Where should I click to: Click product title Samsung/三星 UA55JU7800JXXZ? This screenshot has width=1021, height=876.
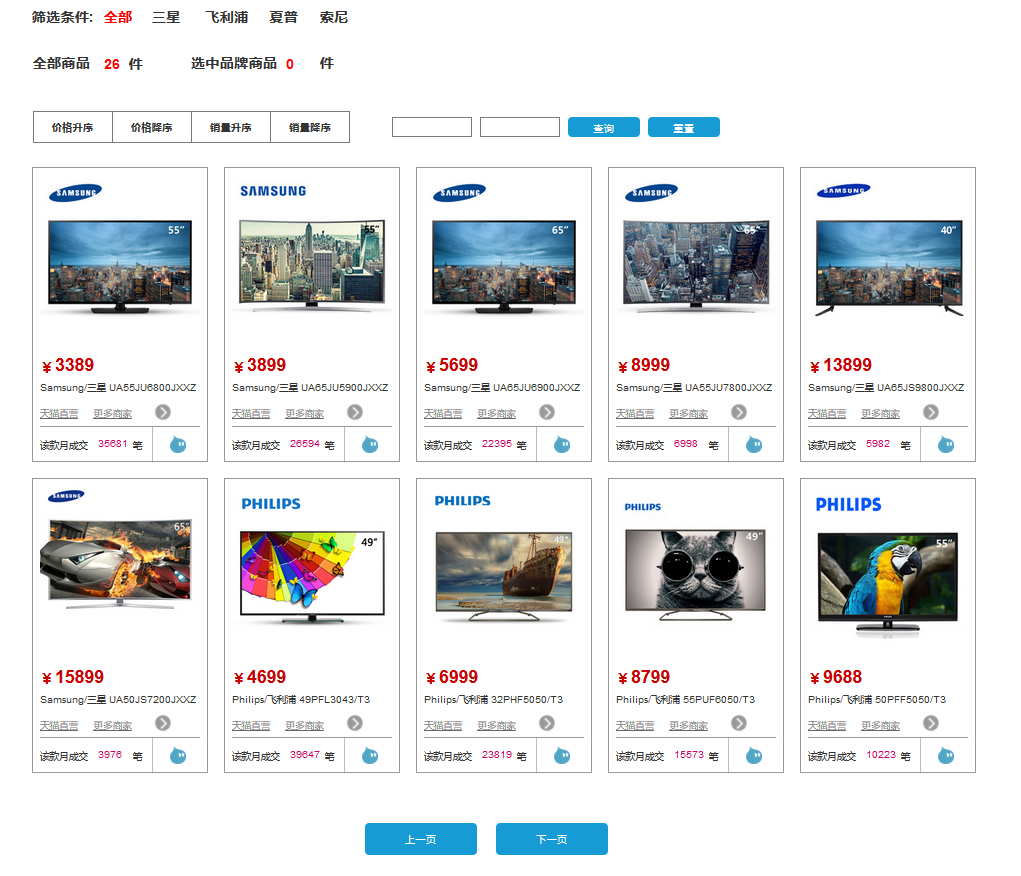coord(694,388)
